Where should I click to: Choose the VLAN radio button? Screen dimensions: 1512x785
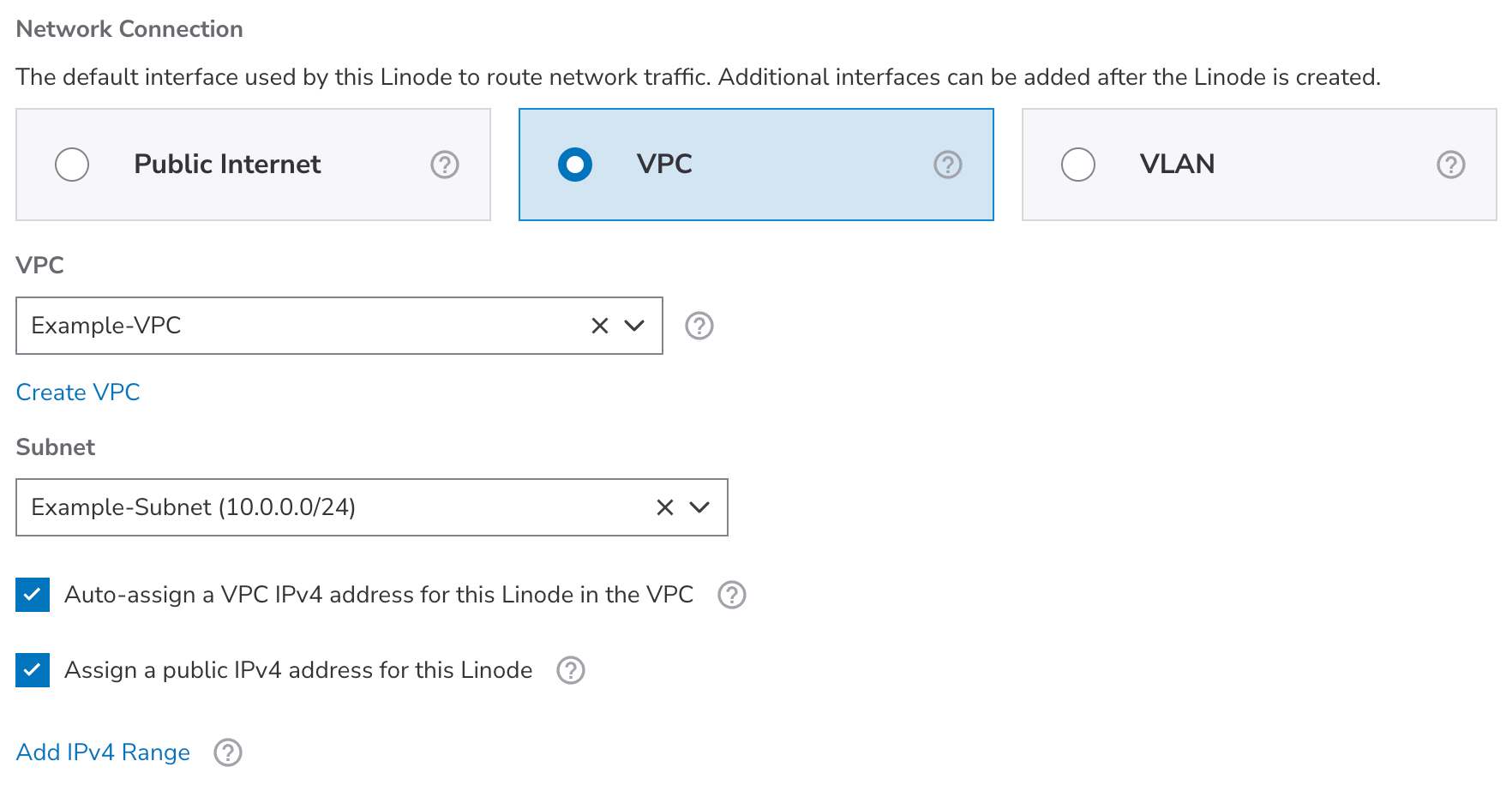click(1078, 165)
